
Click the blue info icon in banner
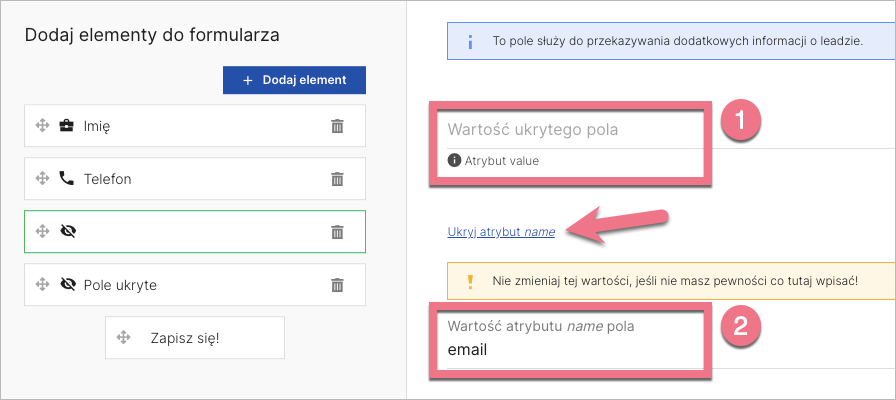[x=470, y=43]
